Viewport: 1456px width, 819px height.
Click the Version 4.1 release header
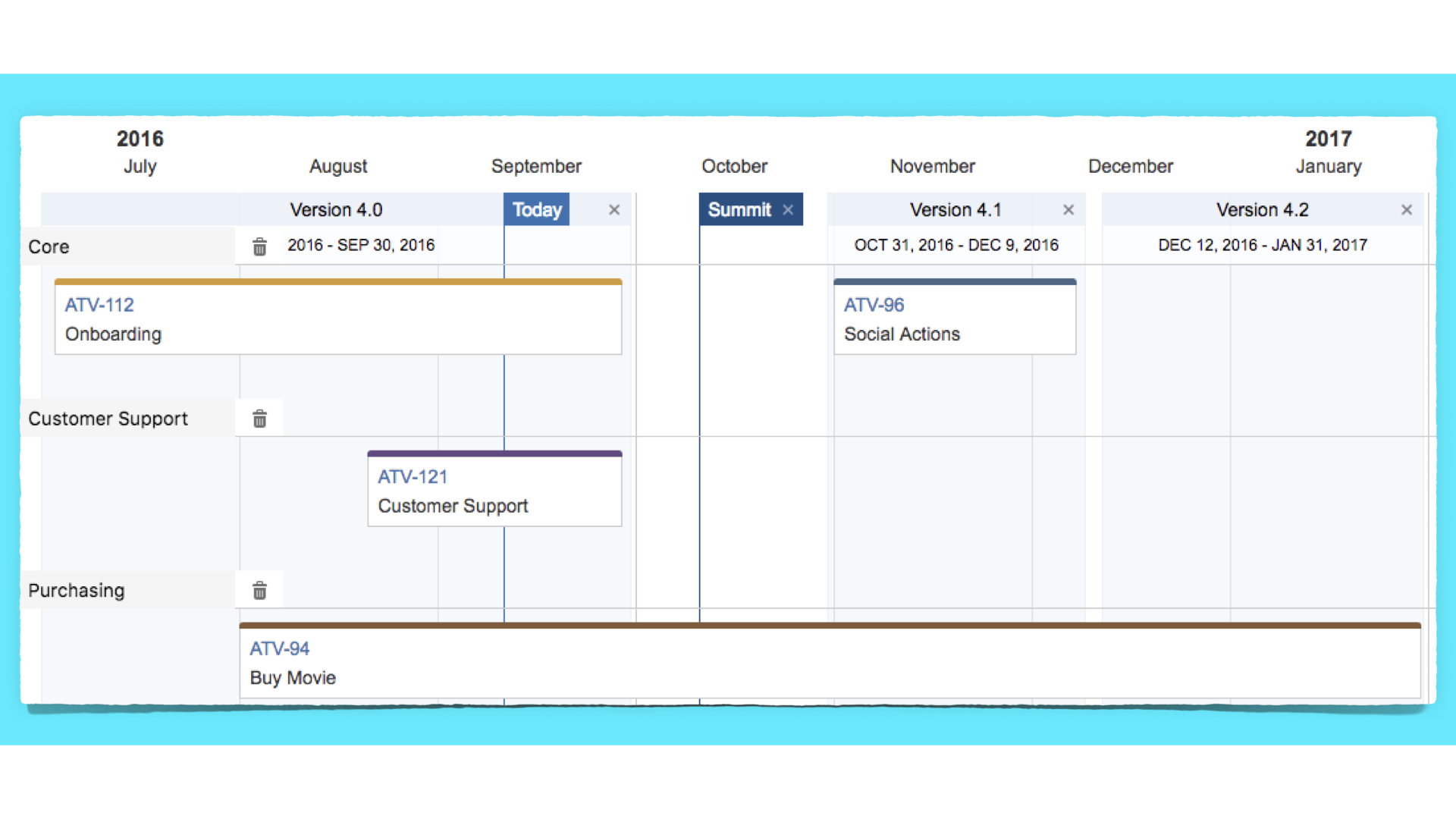[955, 210]
